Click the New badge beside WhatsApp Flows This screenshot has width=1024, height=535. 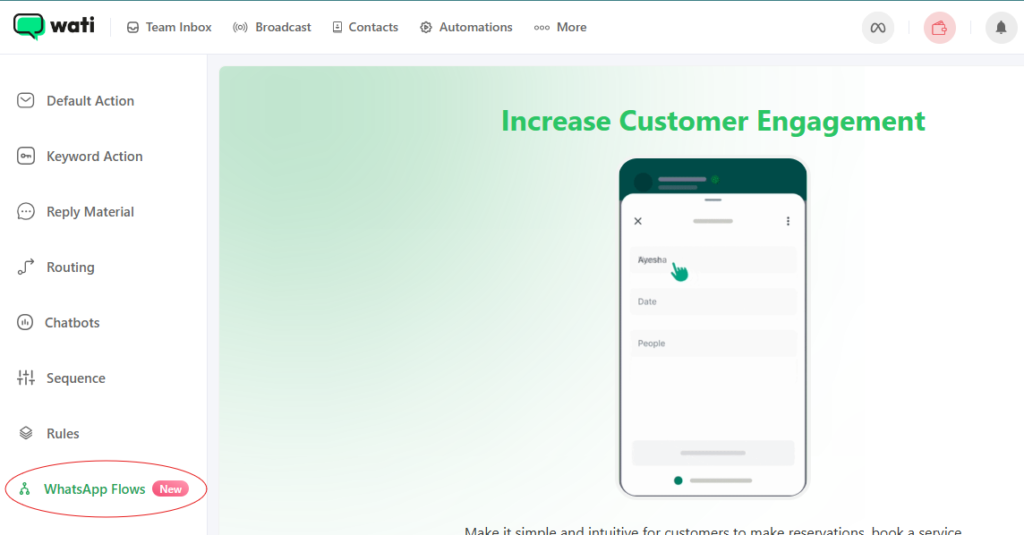coord(170,489)
